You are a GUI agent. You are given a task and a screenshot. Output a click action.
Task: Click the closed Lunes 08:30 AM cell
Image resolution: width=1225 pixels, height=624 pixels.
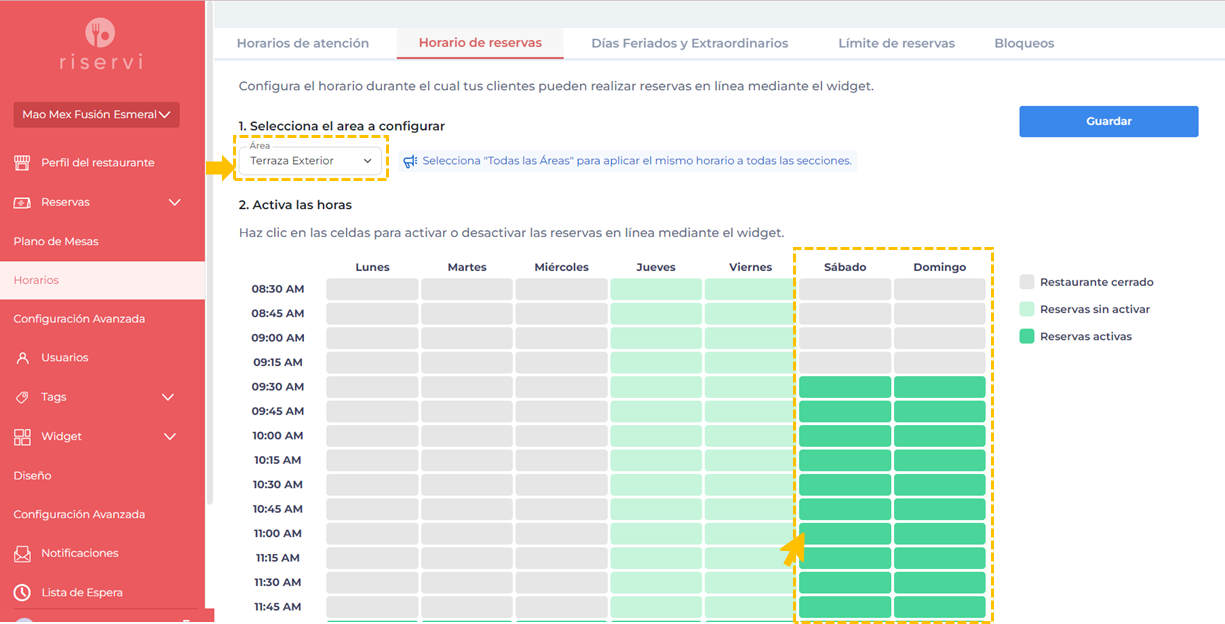coord(372,289)
